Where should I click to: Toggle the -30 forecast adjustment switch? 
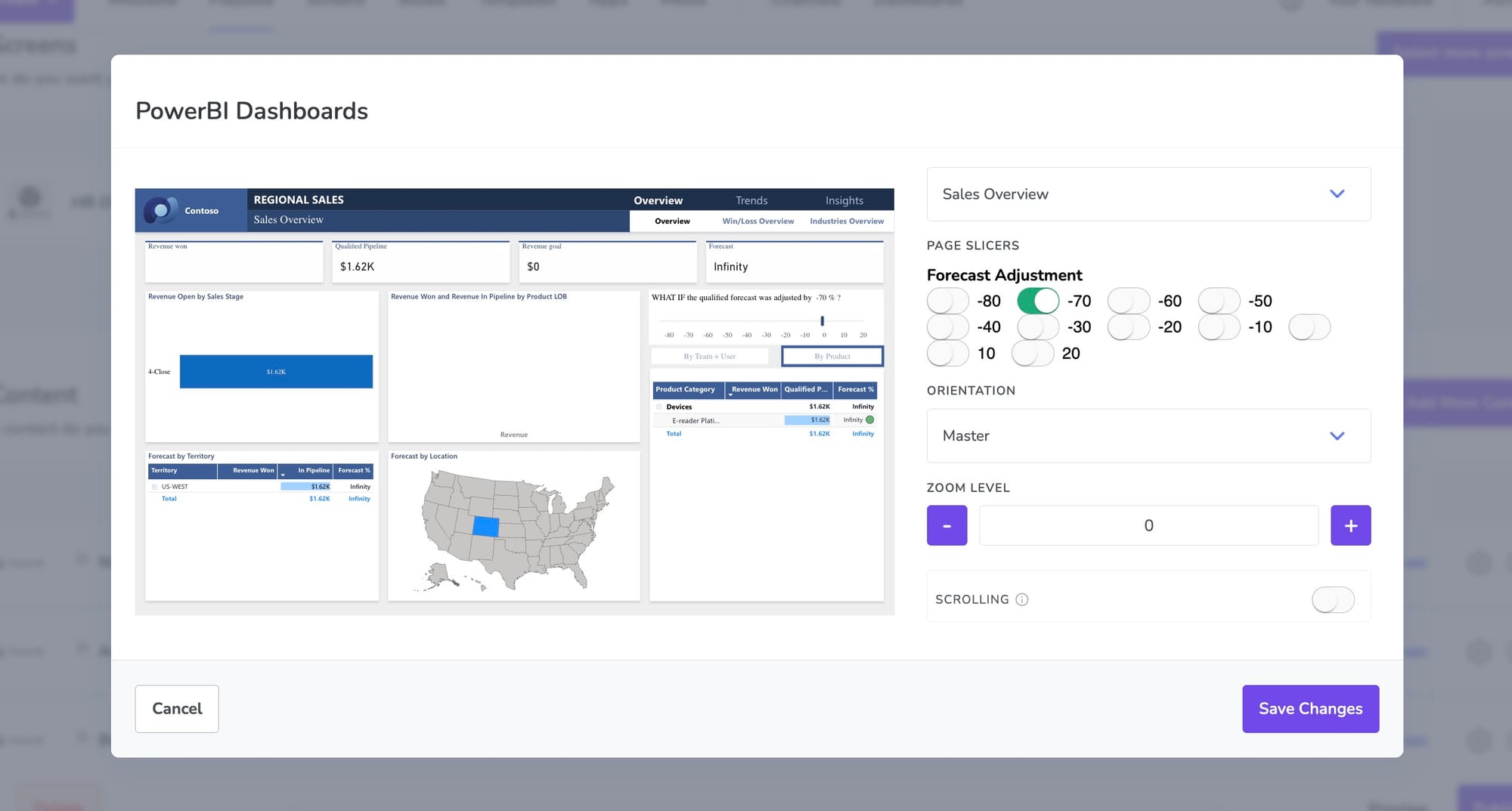pos(1038,327)
